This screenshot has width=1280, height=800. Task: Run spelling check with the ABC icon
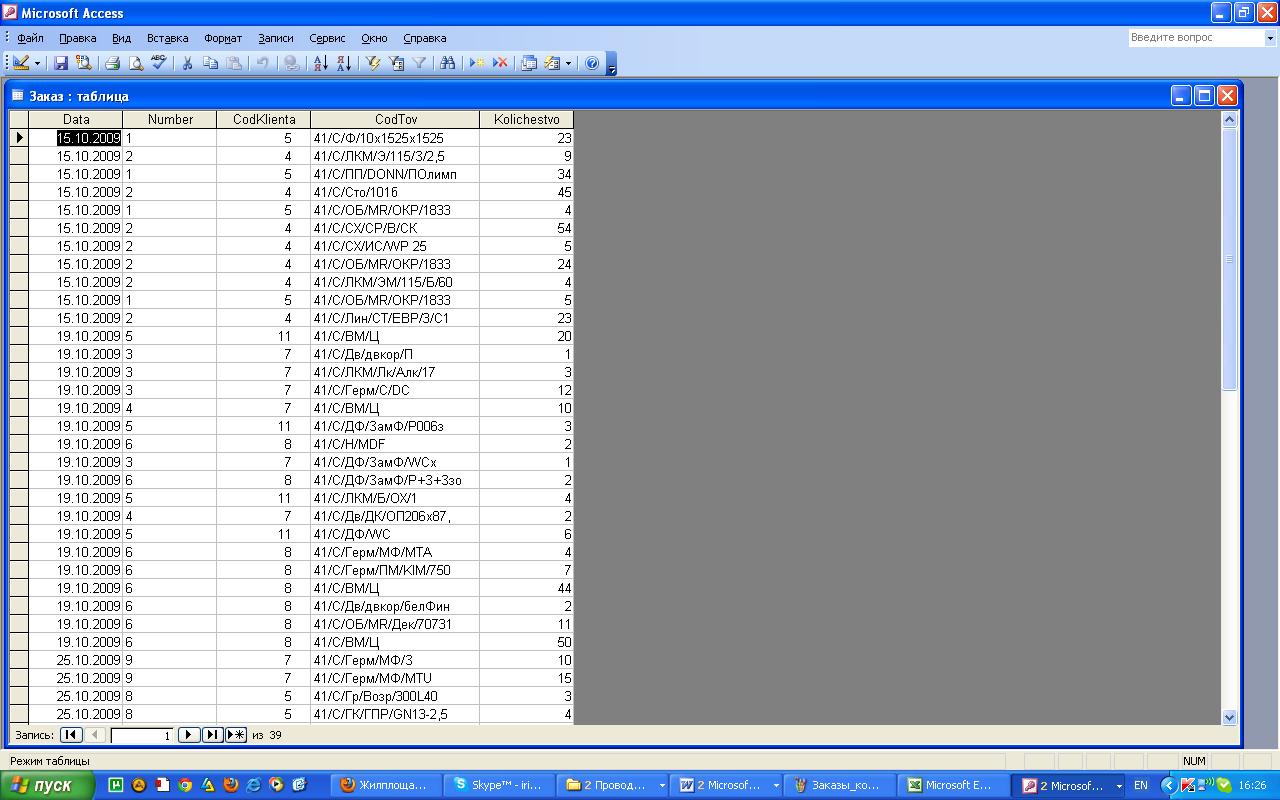159,63
